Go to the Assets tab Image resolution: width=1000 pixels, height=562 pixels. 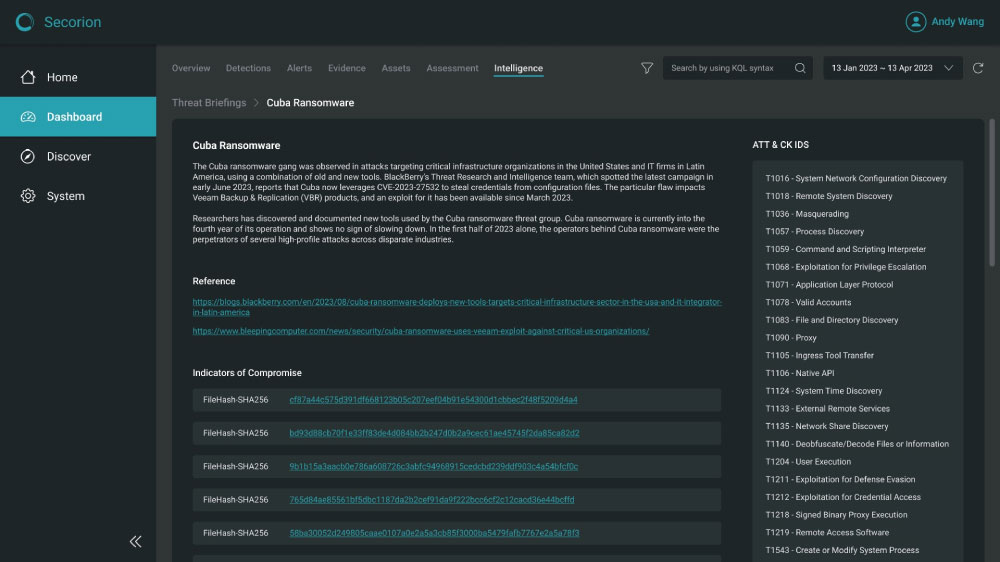[396, 68]
